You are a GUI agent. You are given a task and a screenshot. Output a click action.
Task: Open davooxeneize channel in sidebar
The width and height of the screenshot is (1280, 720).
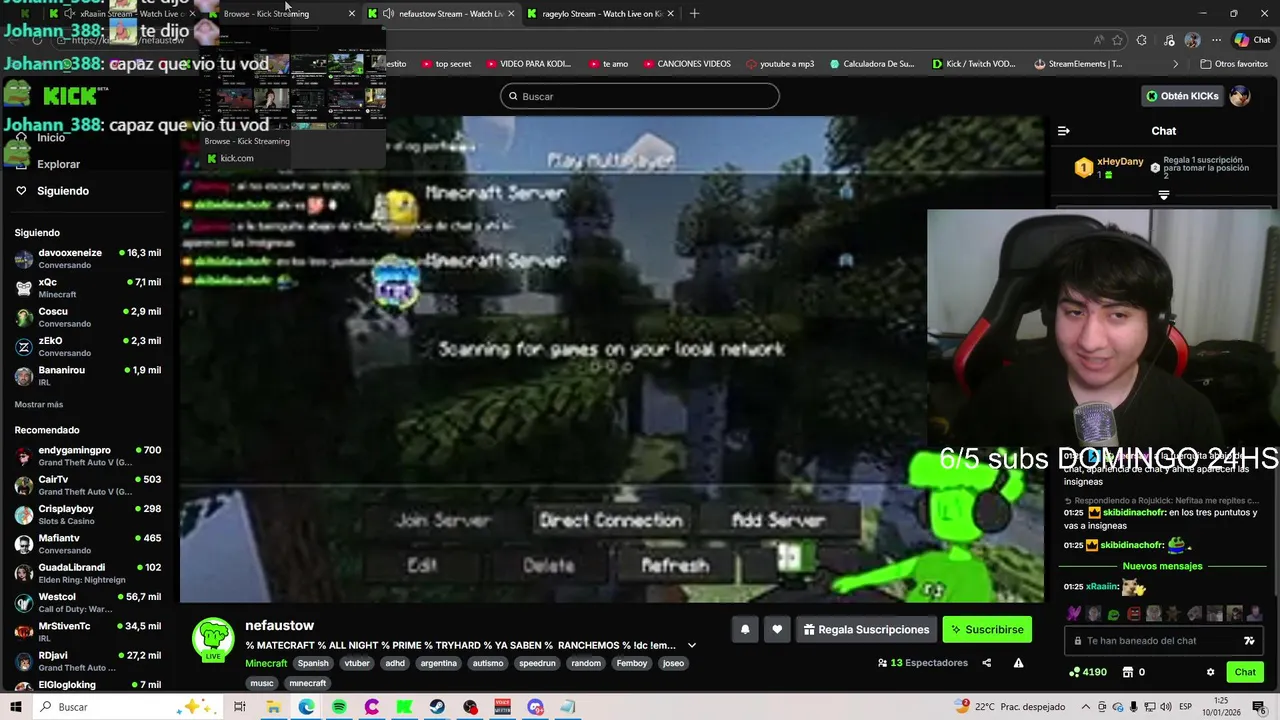coord(88,259)
